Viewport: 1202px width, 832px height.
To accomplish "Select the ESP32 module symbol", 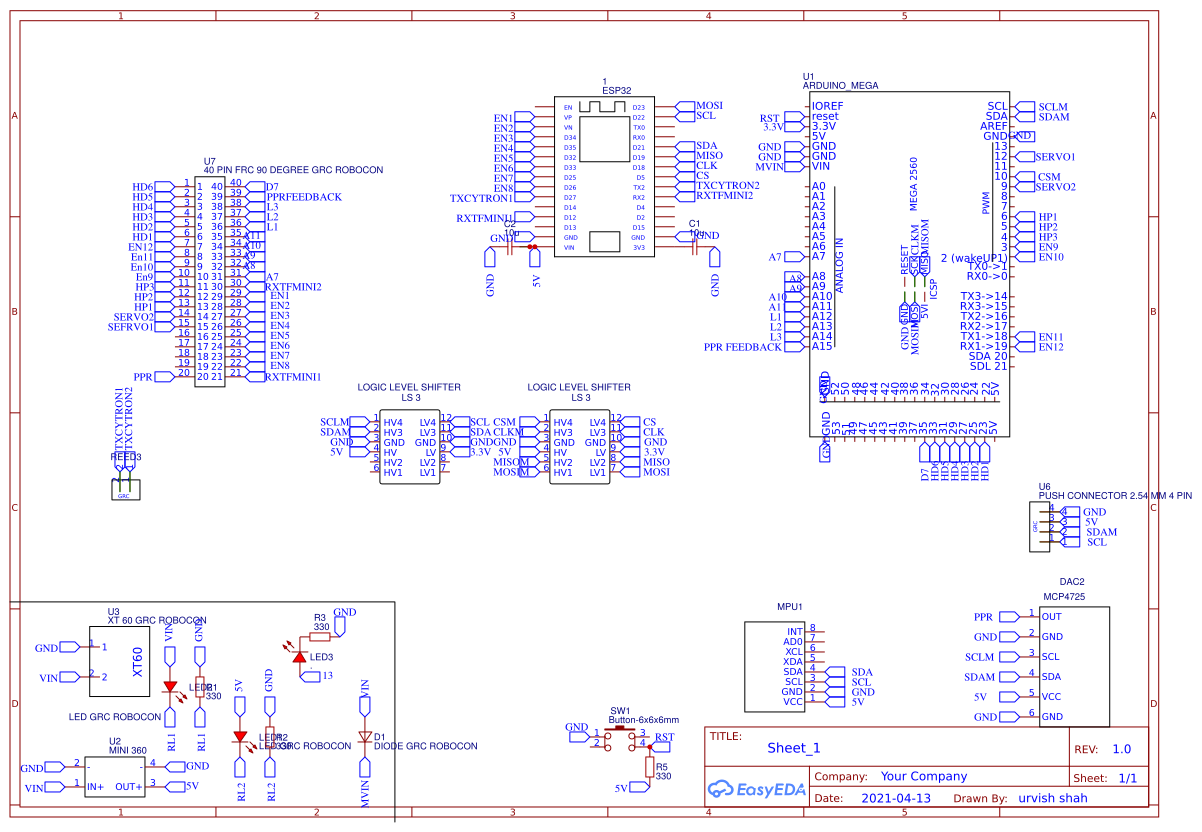I will pyautogui.click(x=605, y=175).
